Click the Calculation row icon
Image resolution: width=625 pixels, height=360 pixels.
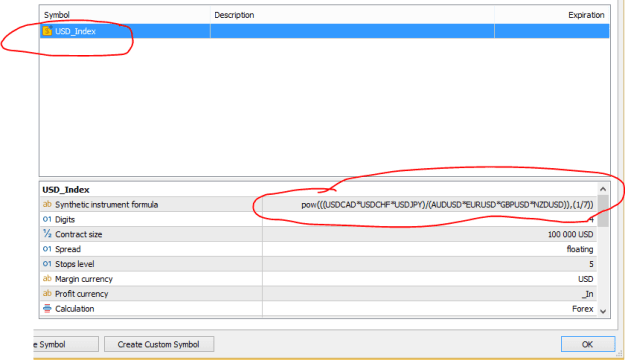47,308
